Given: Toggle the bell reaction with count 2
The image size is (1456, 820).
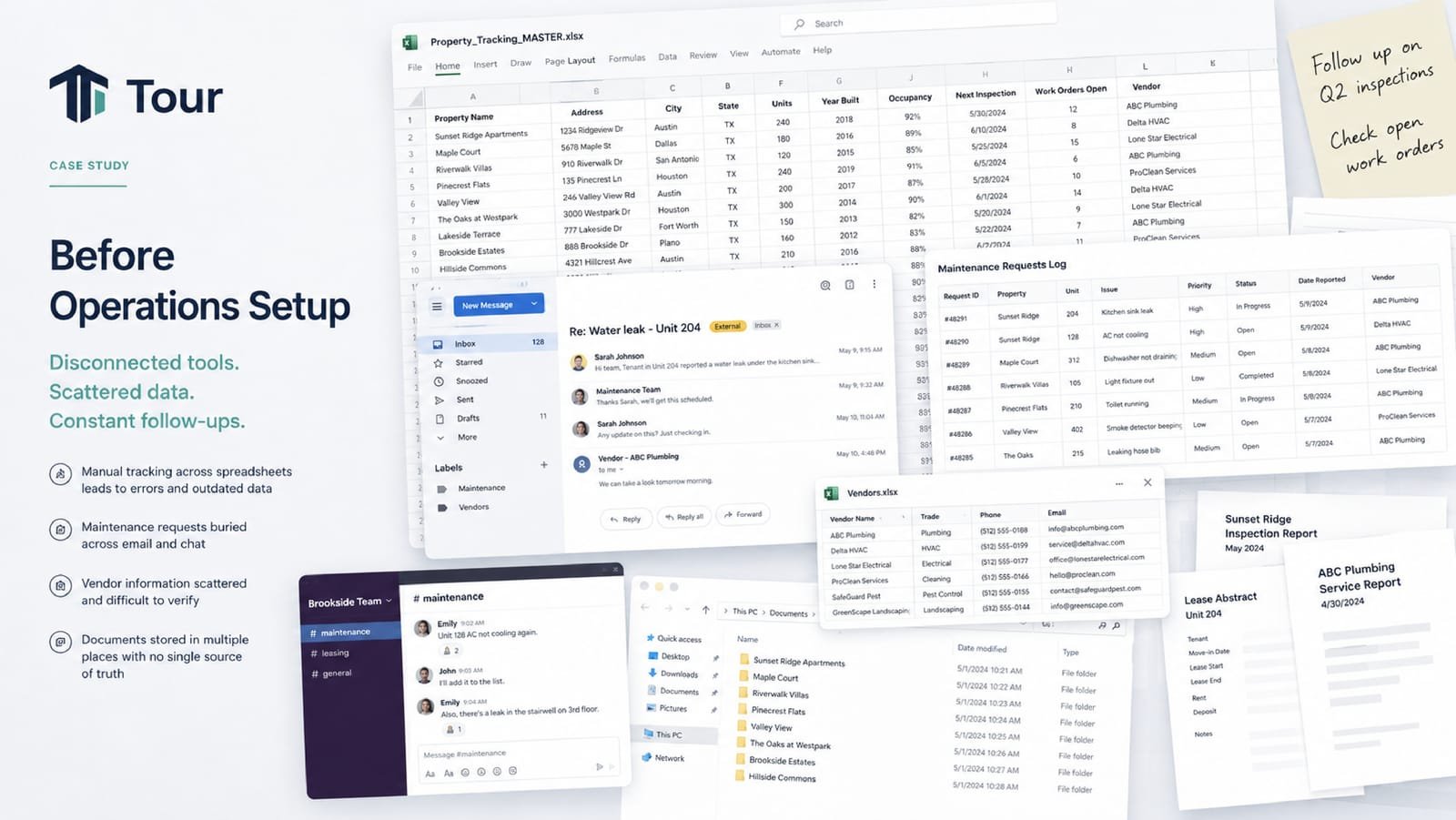Looking at the screenshot, I should coord(451,651).
